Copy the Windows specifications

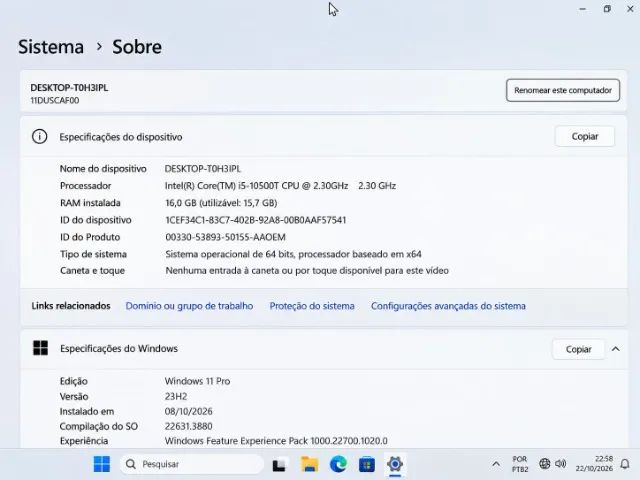pos(578,349)
